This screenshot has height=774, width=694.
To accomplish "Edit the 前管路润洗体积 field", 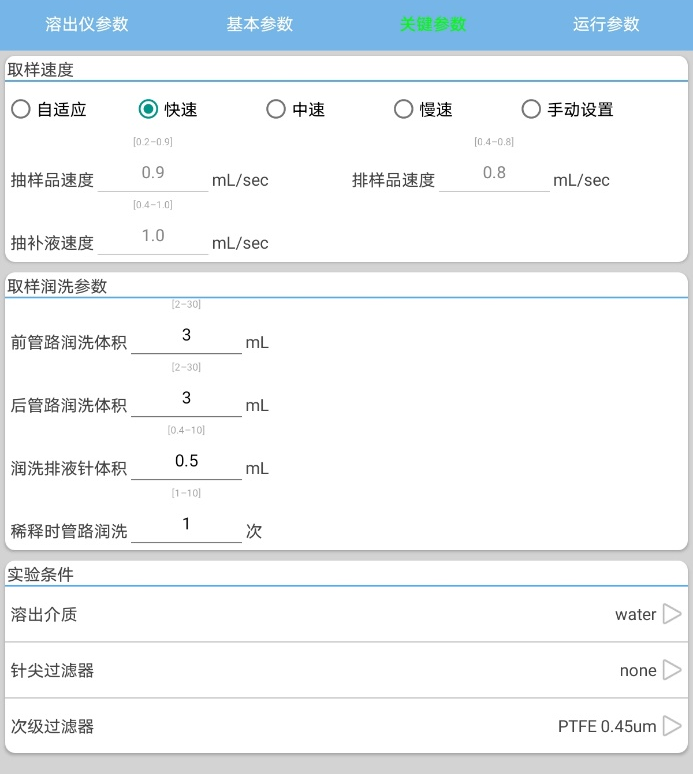I will (x=186, y=336).
